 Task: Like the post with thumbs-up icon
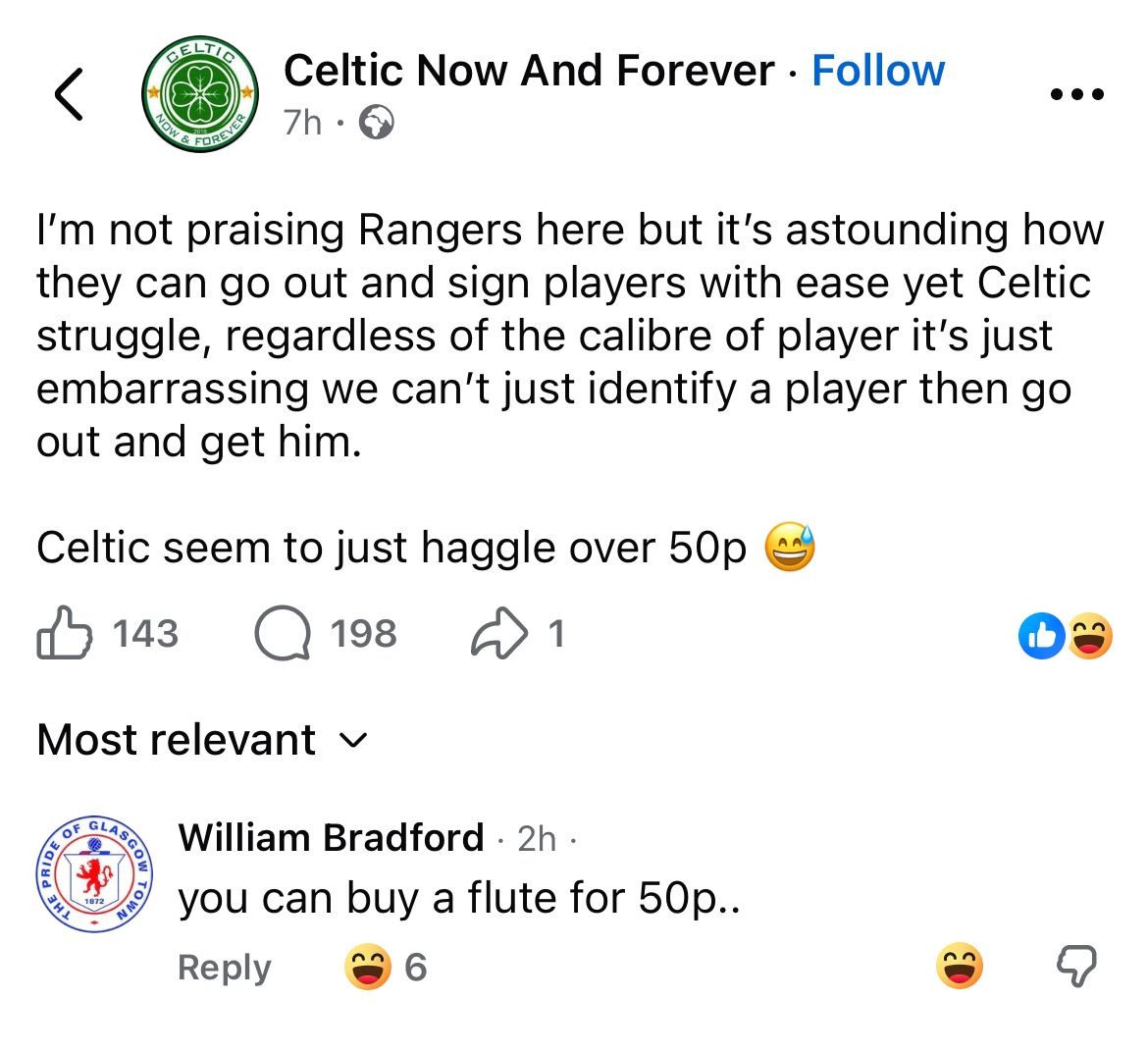[65, 633]
